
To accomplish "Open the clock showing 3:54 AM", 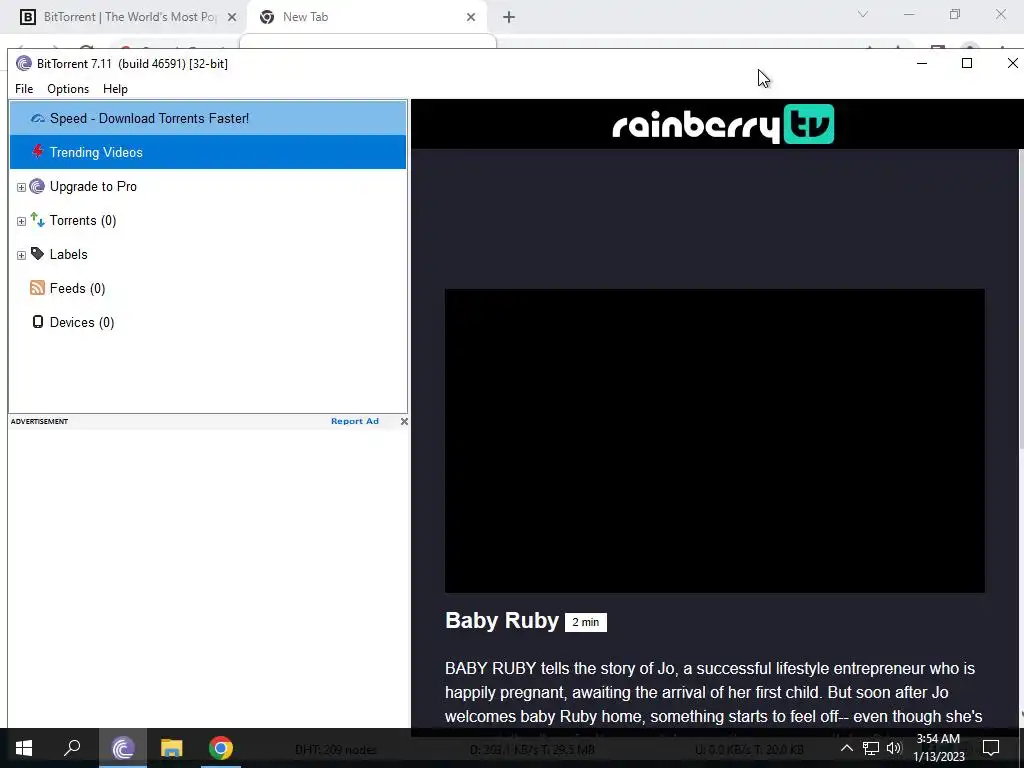I will point(938,748).
